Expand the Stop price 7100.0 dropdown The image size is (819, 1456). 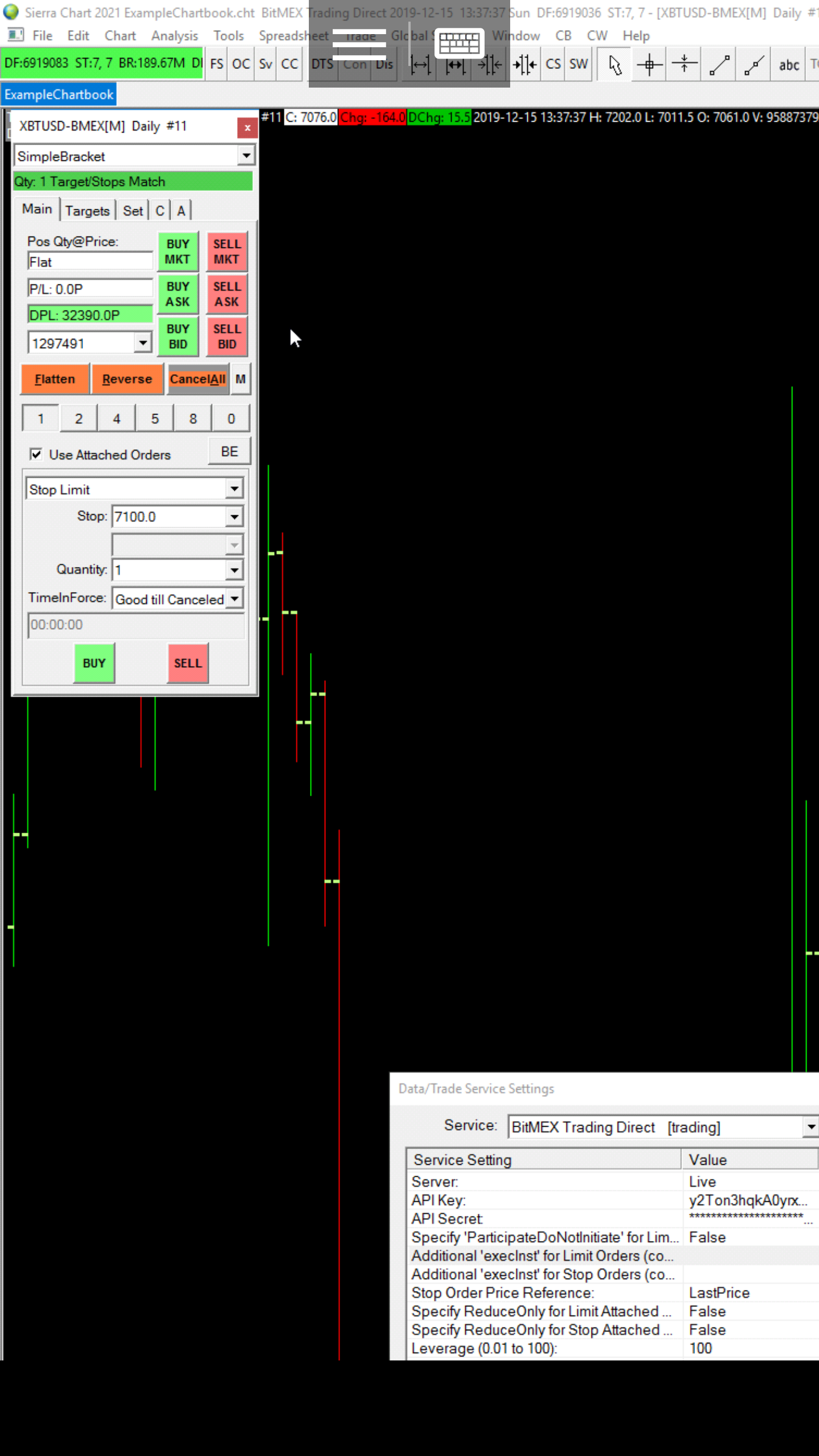coord(234,516)
